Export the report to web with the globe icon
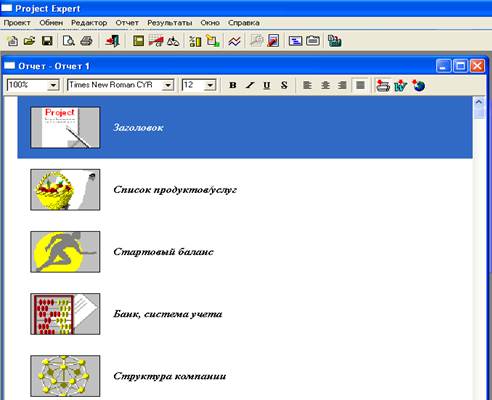This screenshot has height=400, width=492. pyautogui.click(x=419, y=86)
